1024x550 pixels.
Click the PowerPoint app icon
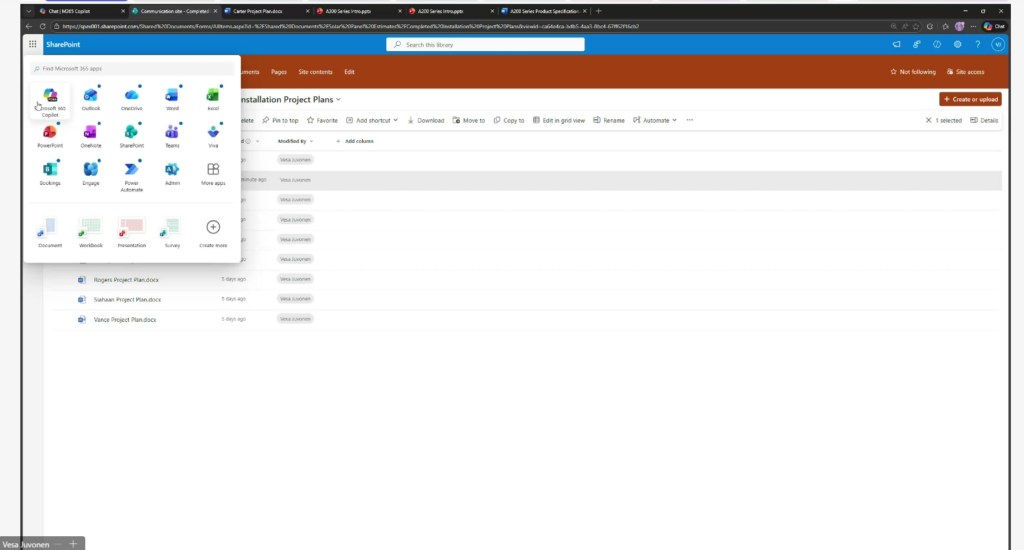click(50, 134)
